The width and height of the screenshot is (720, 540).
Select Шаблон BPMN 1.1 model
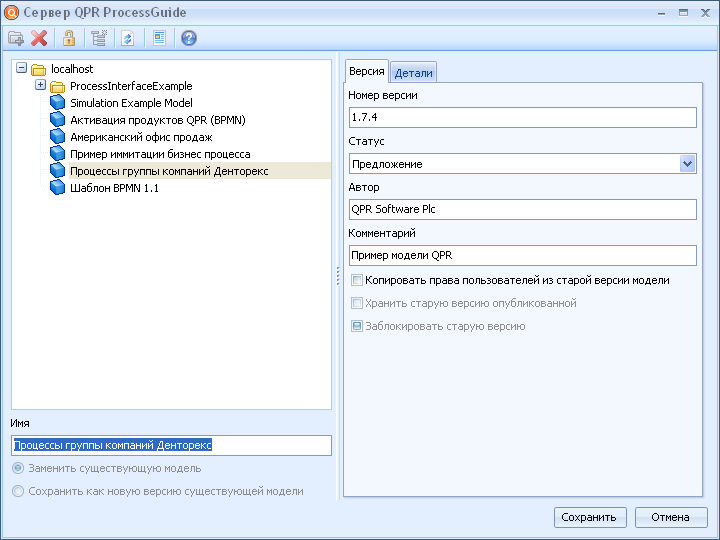(x=114, y=188)
